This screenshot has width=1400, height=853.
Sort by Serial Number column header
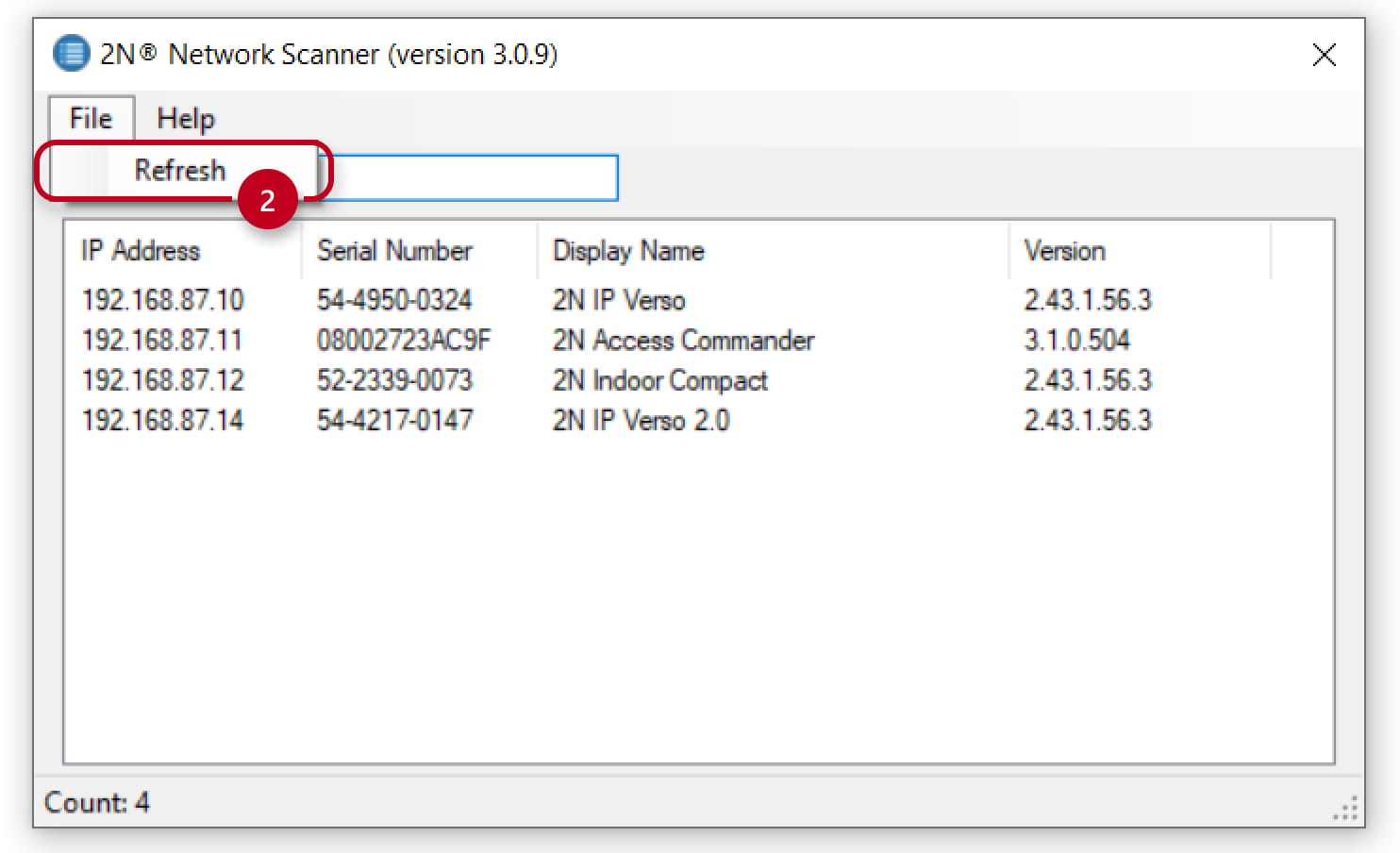(419, 250)
